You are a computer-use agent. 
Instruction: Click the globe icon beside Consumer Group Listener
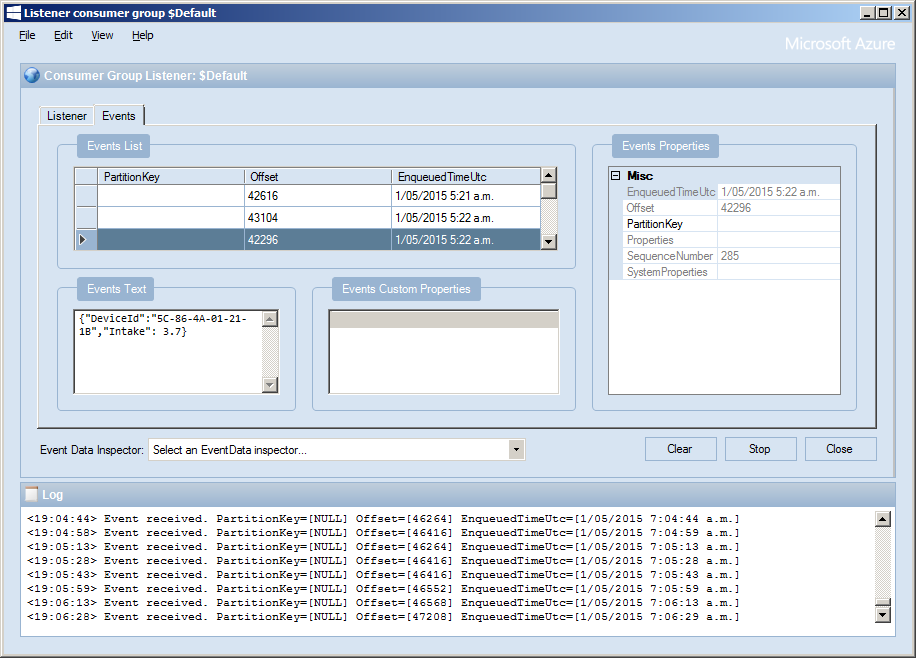click(32, 75)
